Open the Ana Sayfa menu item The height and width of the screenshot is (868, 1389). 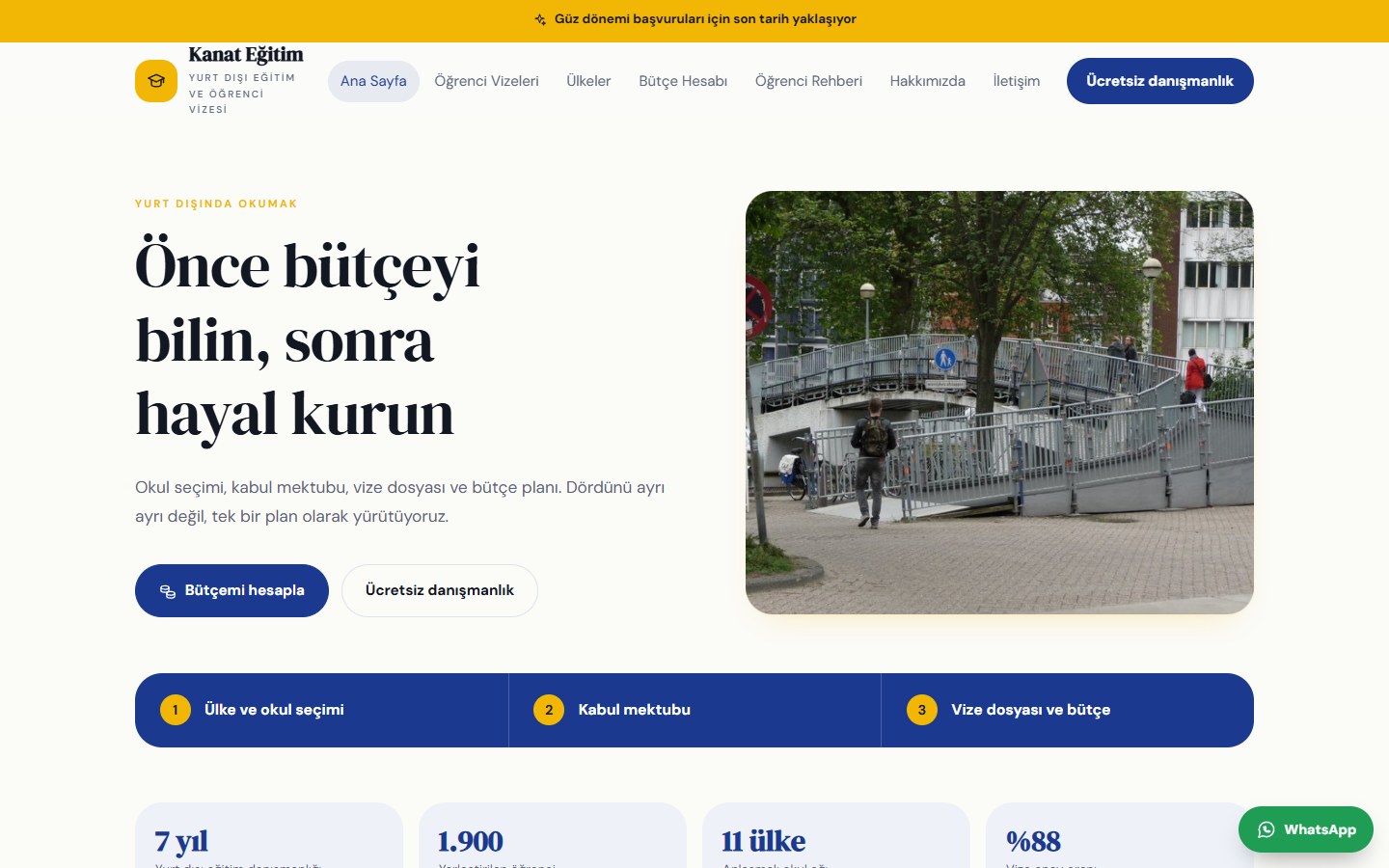[373, 81]
